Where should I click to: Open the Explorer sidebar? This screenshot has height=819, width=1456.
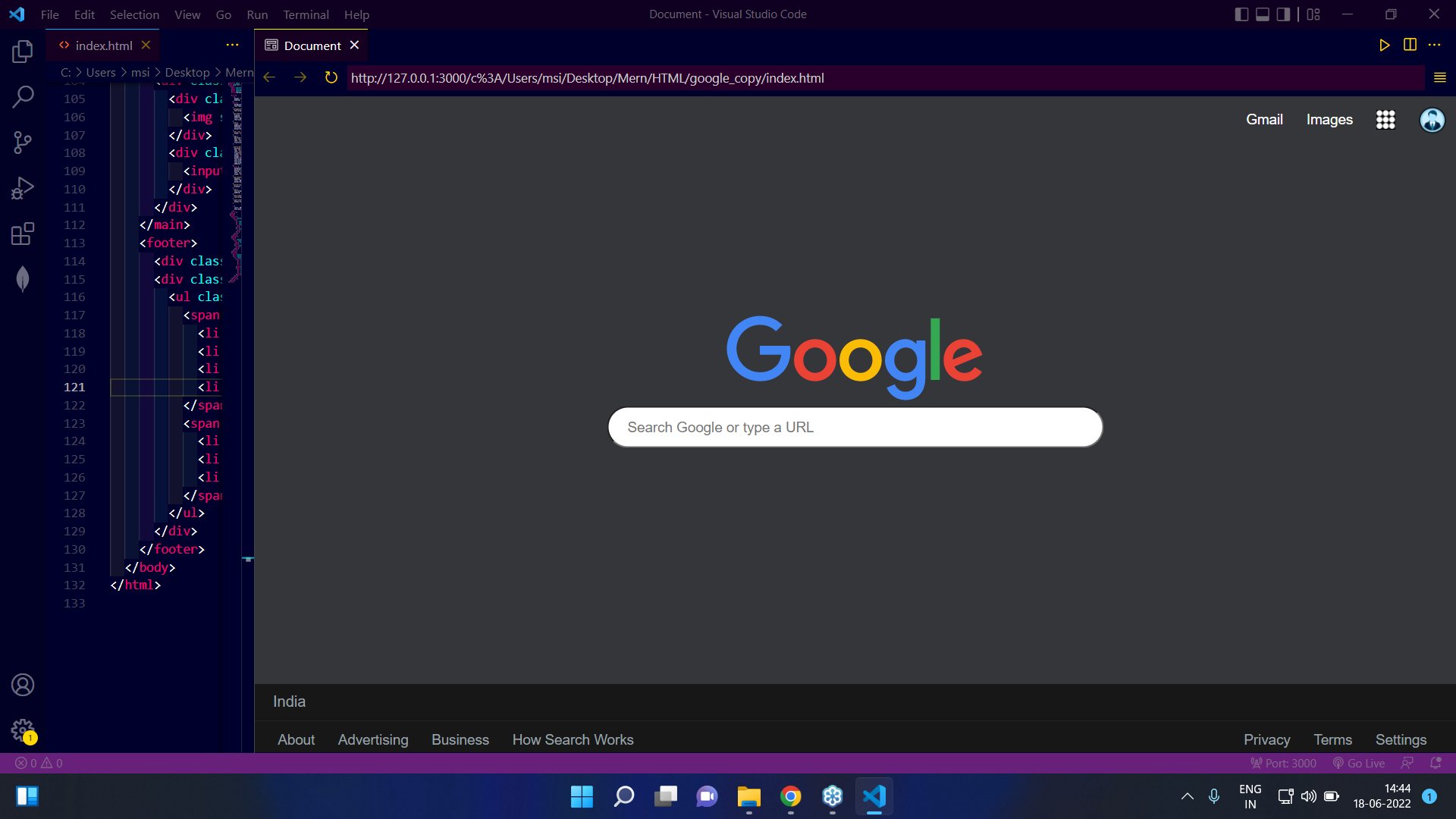point(23,51)
